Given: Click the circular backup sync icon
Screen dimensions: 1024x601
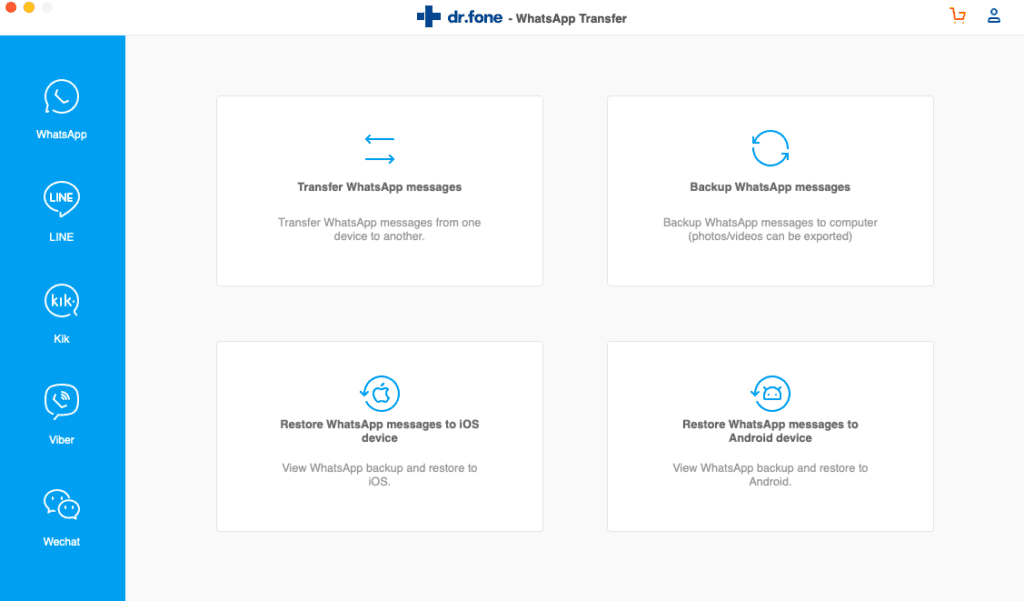Looking at the screenshot, I should [770, 148].
